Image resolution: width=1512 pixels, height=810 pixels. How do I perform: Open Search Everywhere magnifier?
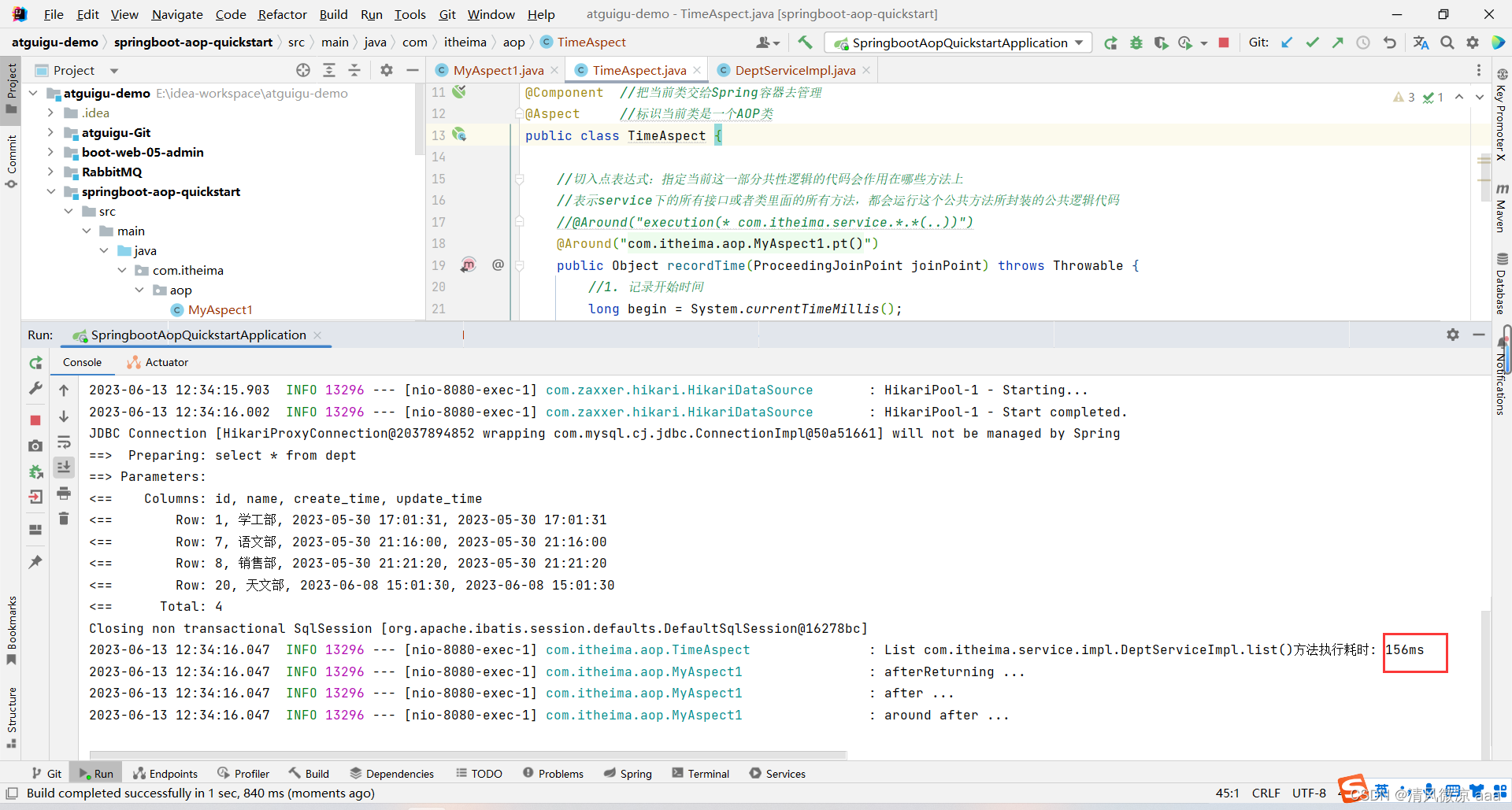coord(1447,43)
